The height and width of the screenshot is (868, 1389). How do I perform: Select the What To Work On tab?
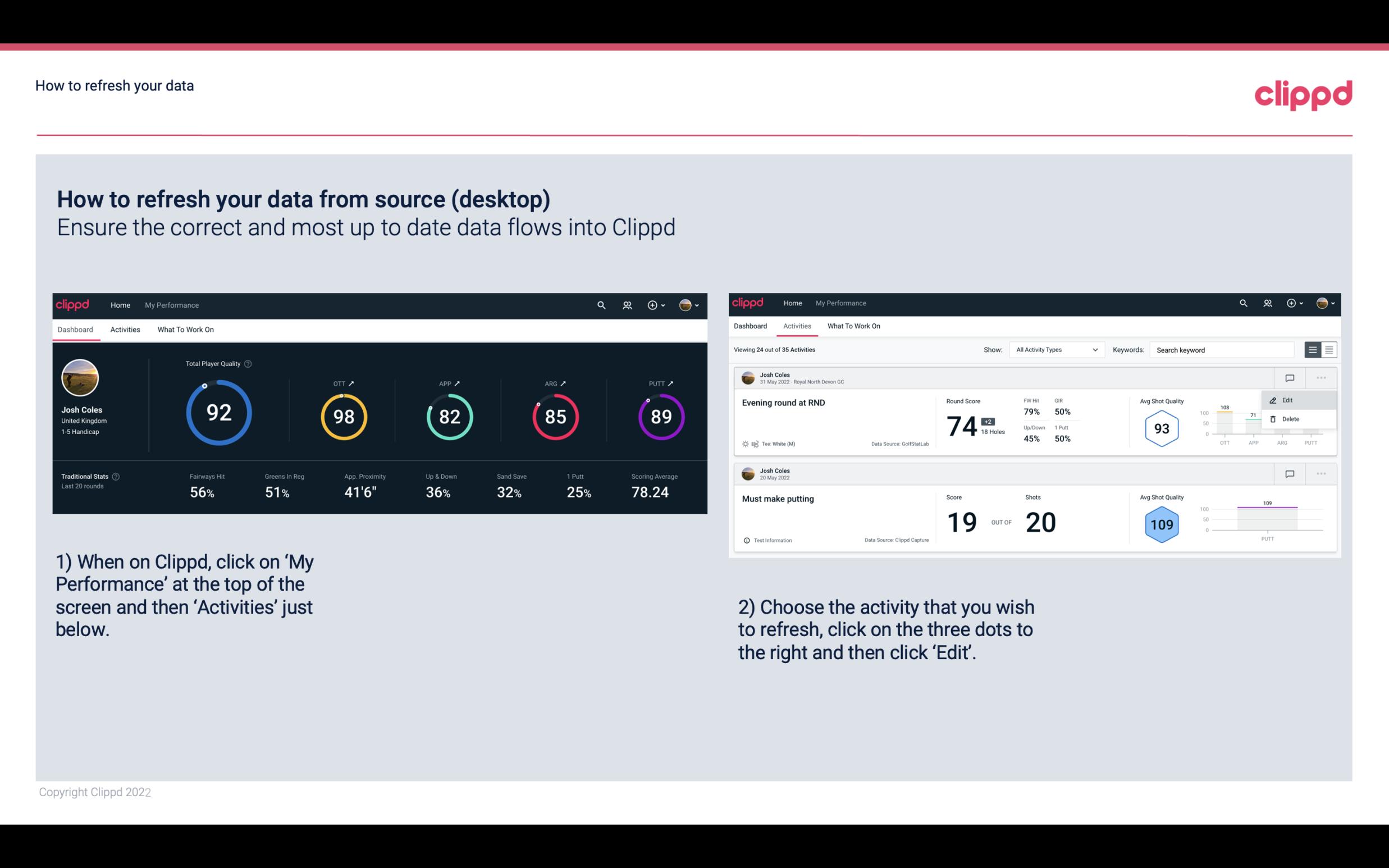point(185,329)
